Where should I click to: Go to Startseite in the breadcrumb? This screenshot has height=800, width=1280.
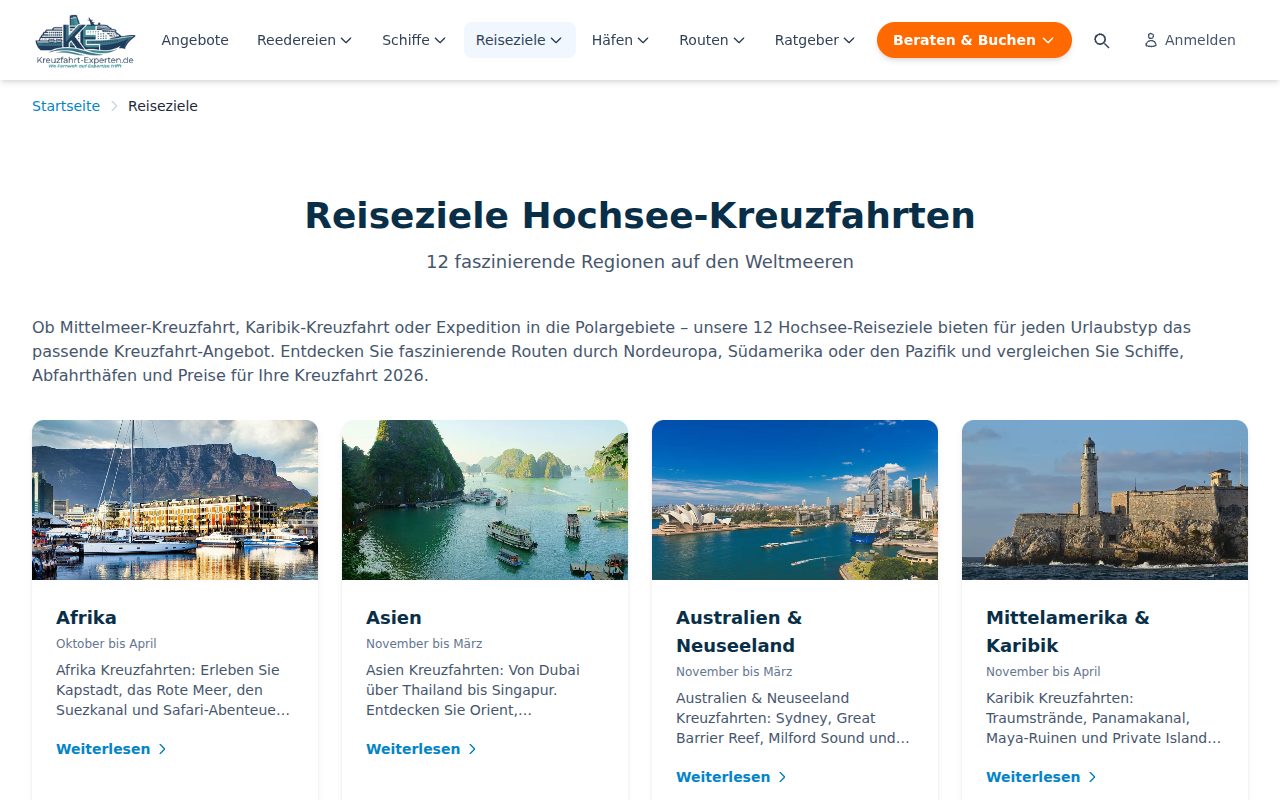tap(66, 106)
